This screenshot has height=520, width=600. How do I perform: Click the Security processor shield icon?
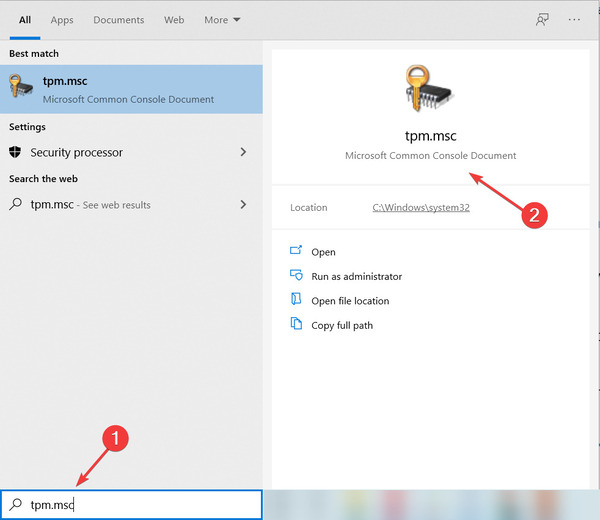pyautogui.click(x=15, y=152)
